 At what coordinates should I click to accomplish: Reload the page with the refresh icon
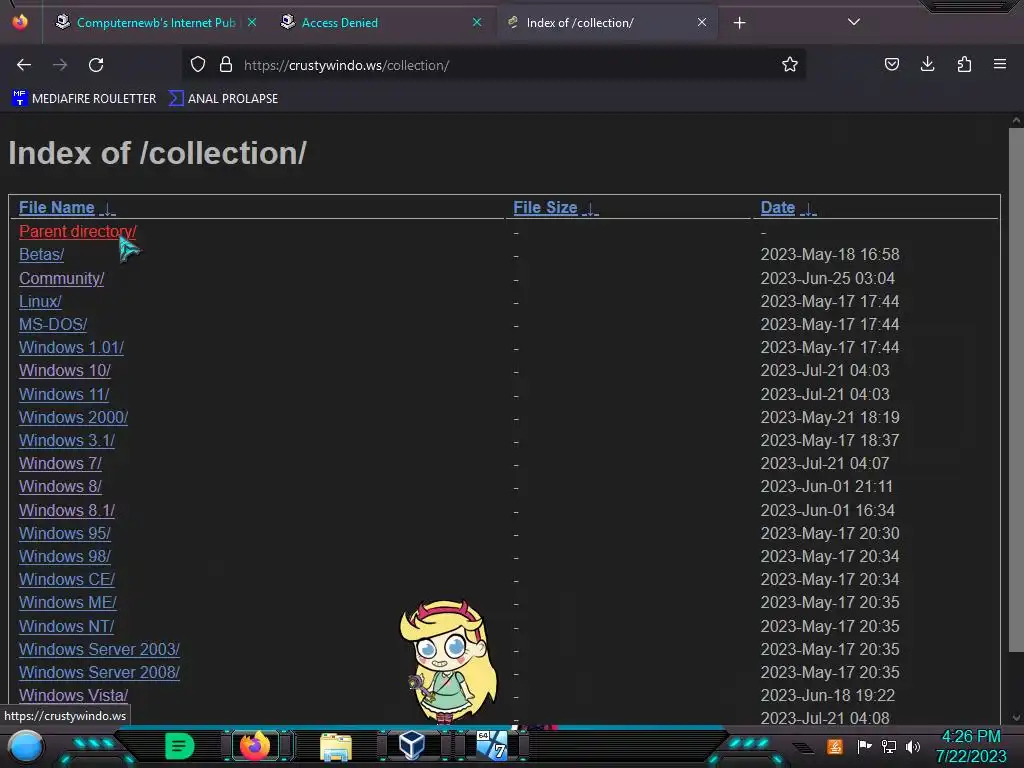(x=96, y=65)
